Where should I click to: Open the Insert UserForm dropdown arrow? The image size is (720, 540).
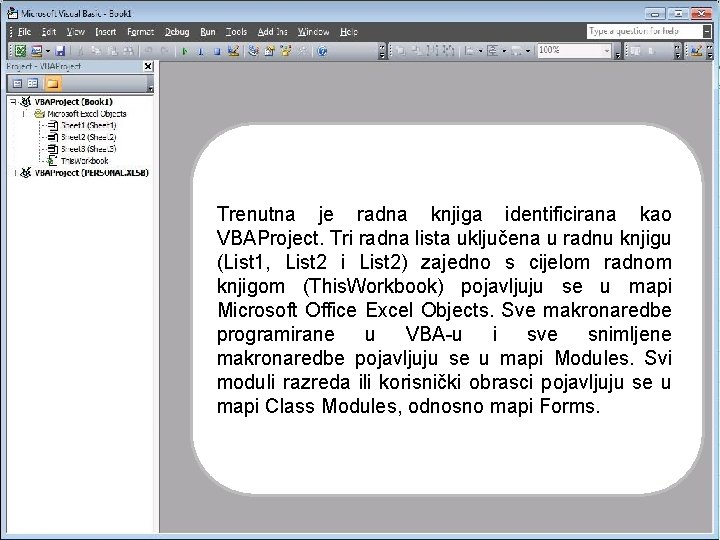pyautogui.click(x=48, y=51)
